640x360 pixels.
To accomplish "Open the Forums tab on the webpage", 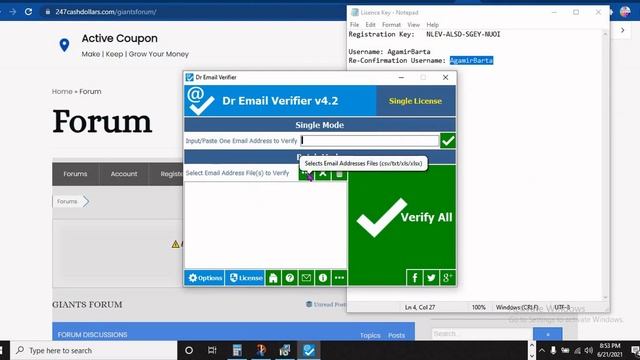I will click(75, 174).
